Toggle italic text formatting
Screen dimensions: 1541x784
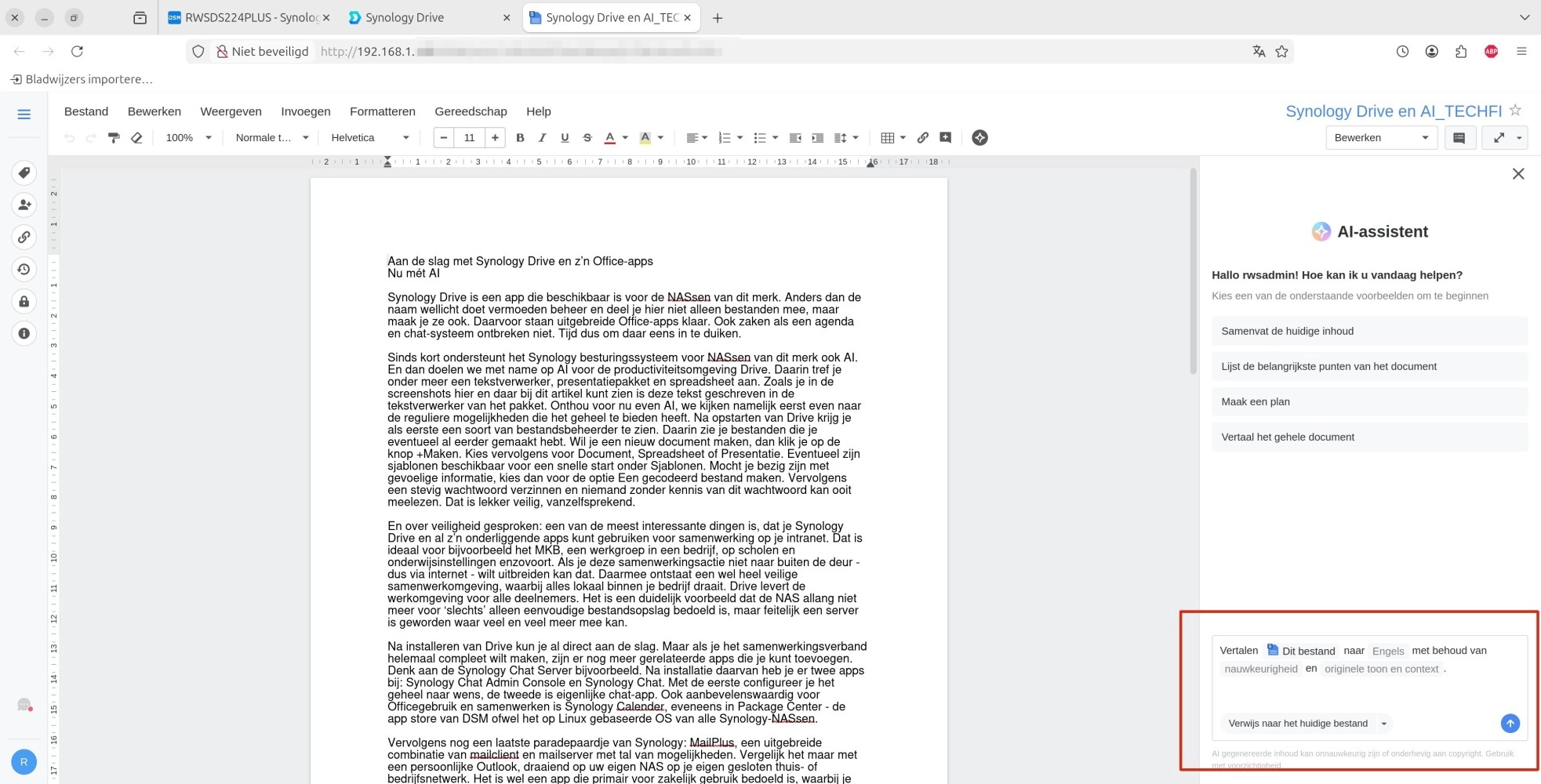tap(542, 138)
